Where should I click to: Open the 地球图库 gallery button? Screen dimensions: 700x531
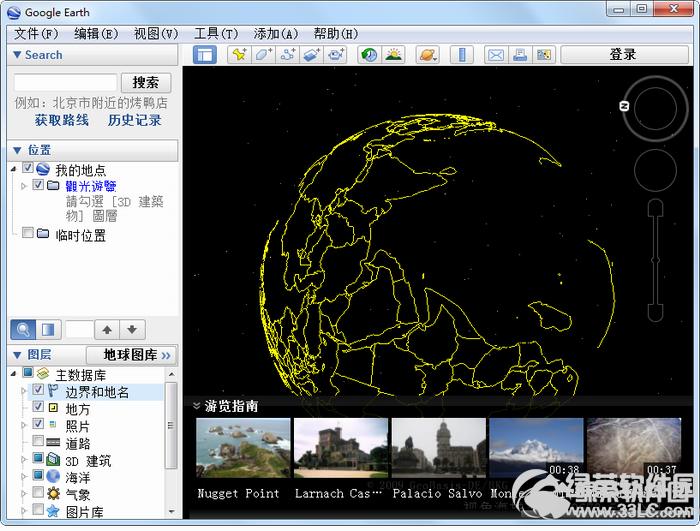[131, 355]
